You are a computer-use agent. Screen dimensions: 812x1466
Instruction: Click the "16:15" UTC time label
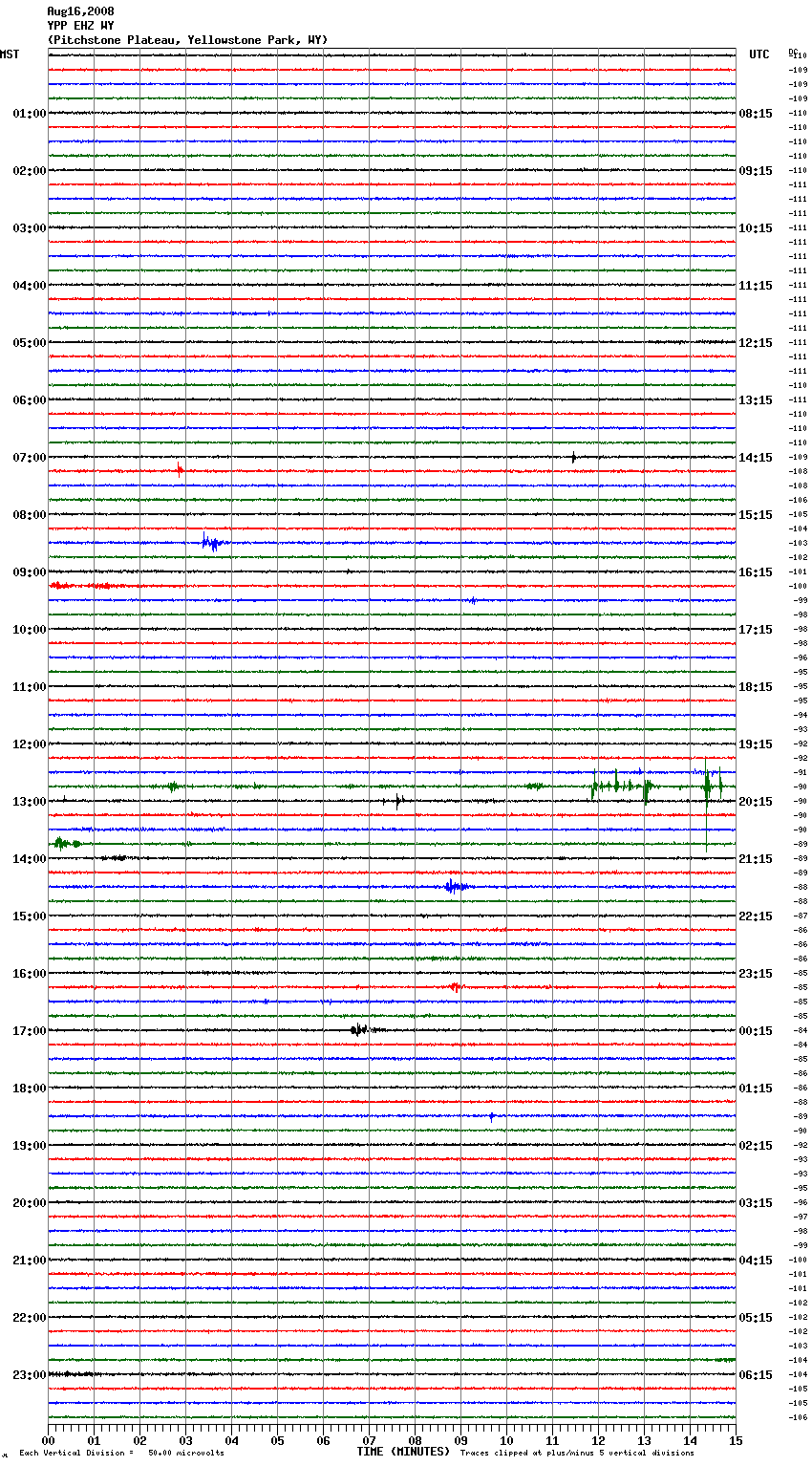[756, 572]
